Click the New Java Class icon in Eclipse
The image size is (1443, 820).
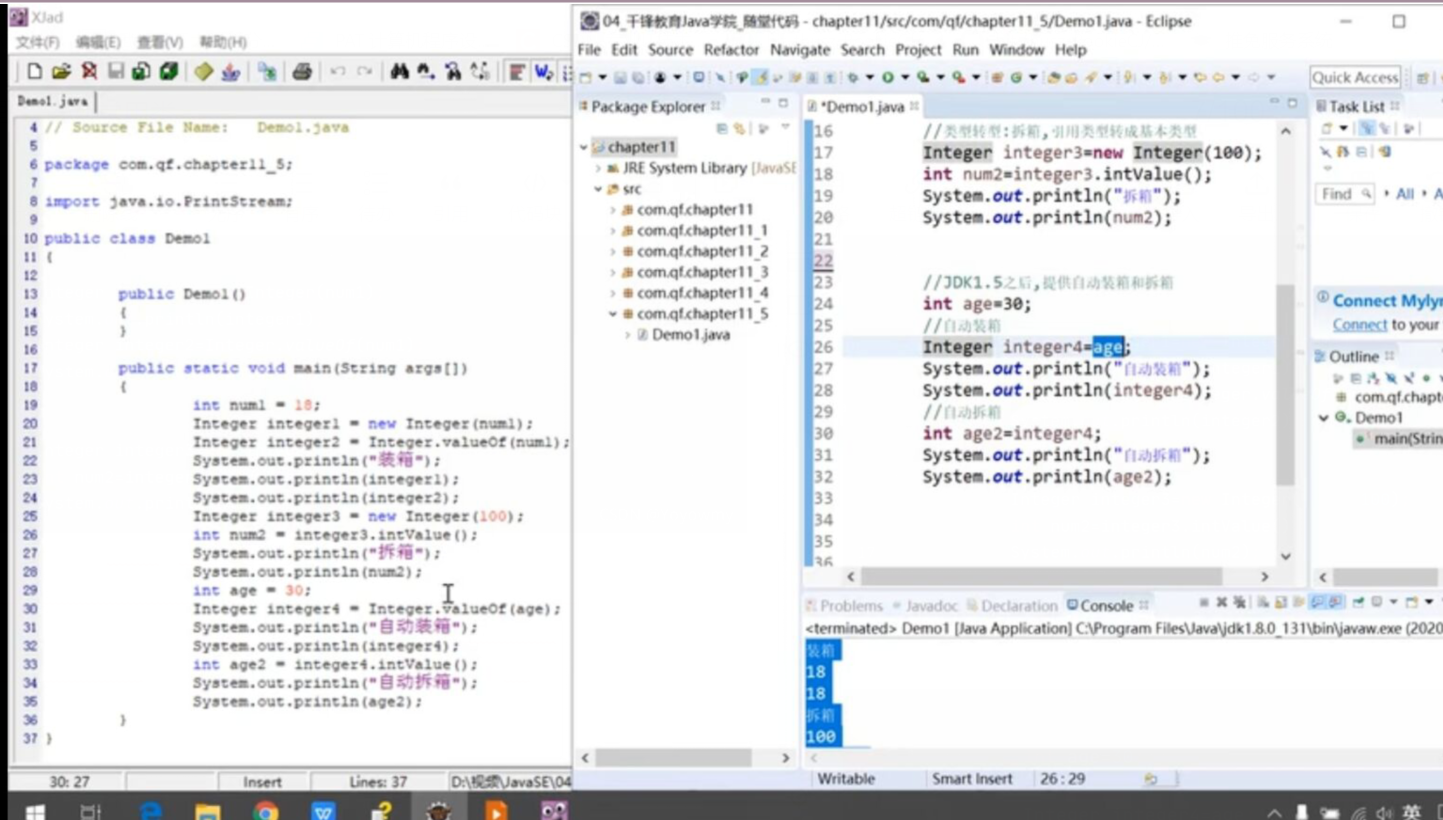(1016, 77)
